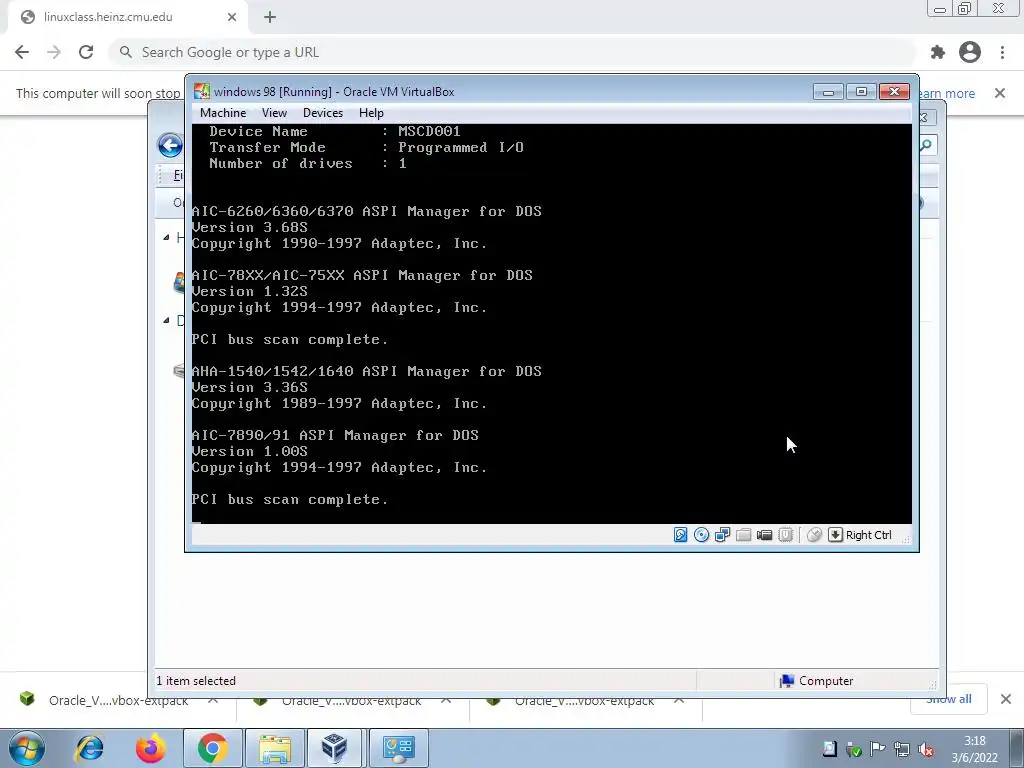
Task: Select the linuxclass.heinz.cmu.edu browser tab
Action: pos(128,17)
